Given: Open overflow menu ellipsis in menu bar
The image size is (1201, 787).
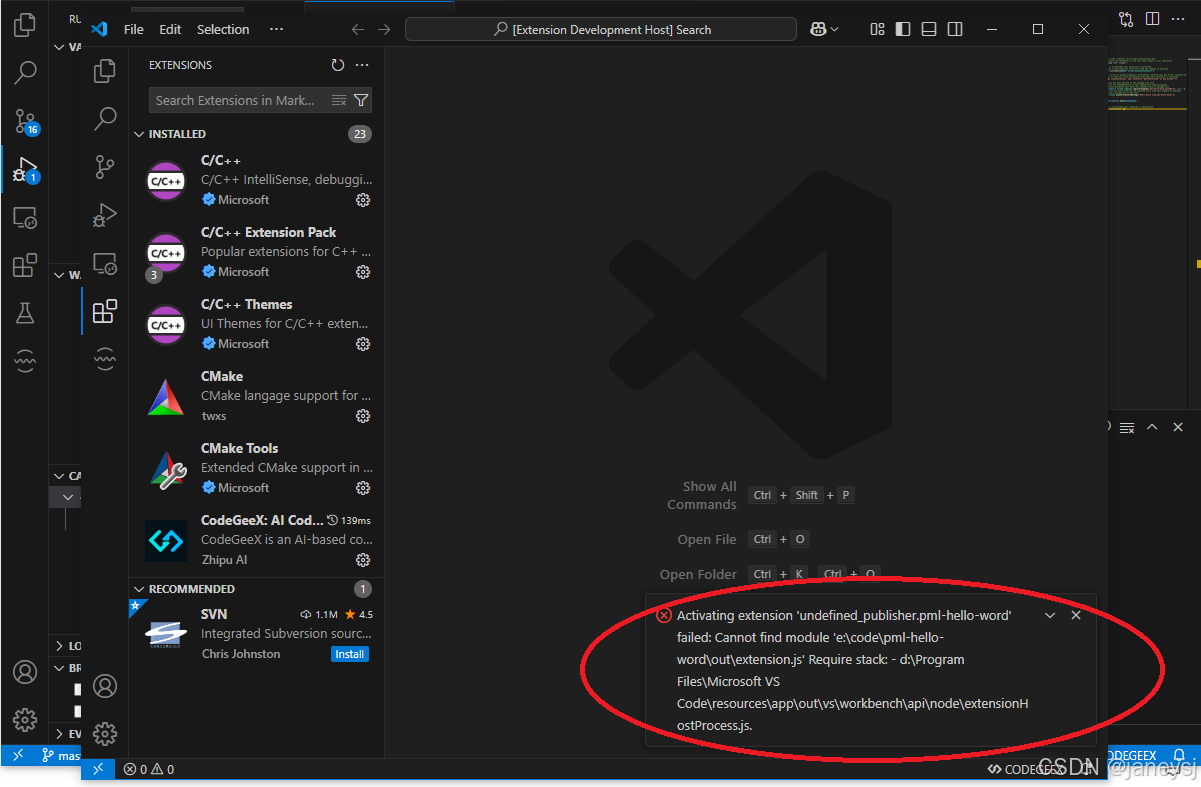Looking at the screenshot, I should pos(276,29).
